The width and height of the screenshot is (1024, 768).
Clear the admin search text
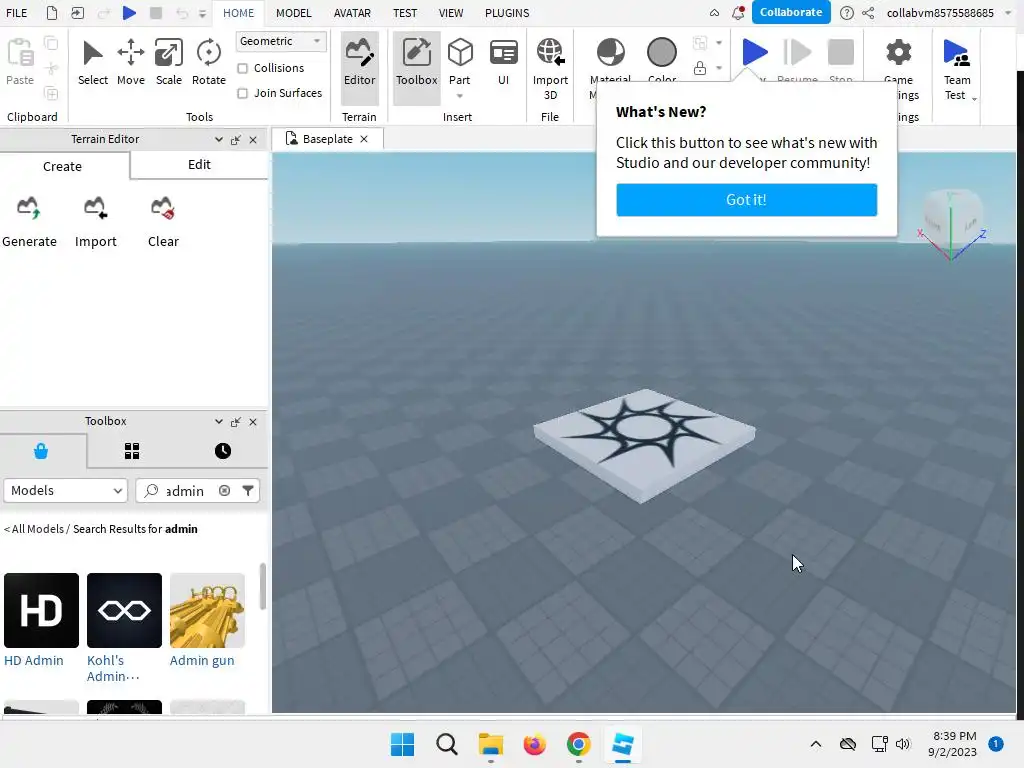[225, 490]
